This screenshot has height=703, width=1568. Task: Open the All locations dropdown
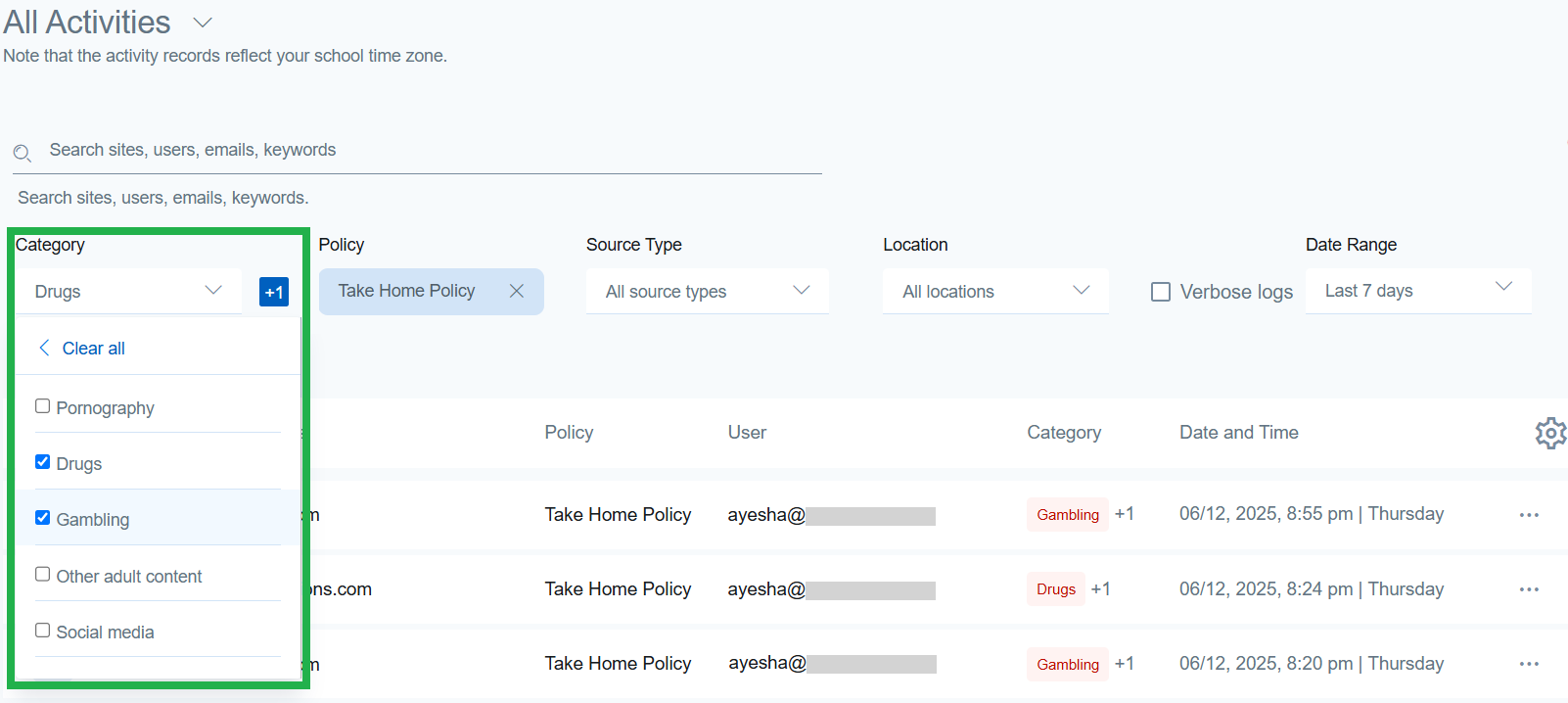tap(994, 291)
